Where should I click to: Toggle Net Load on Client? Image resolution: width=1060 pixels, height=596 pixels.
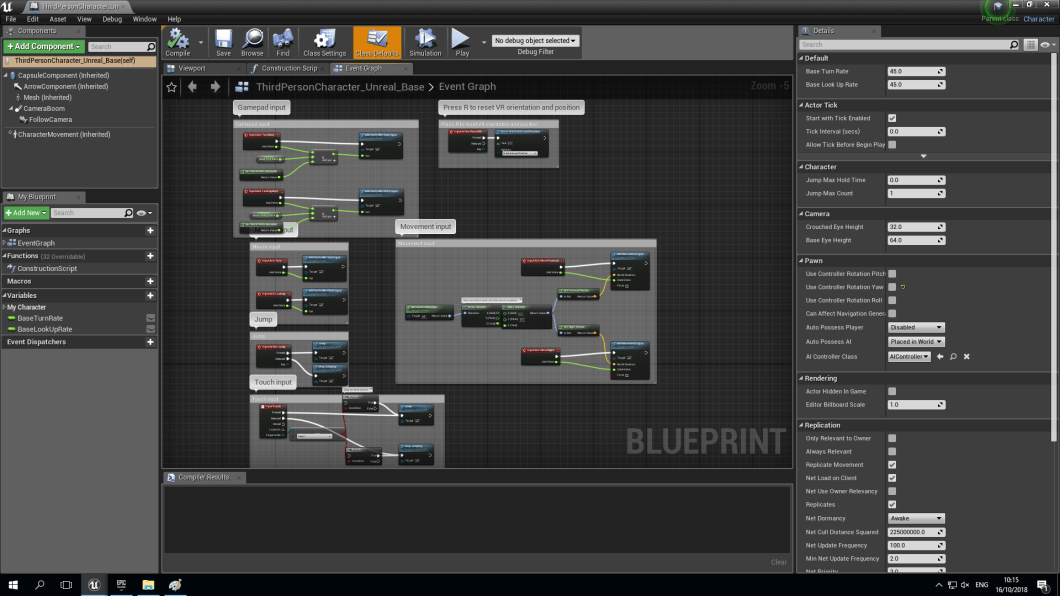(x=892, y=478)
